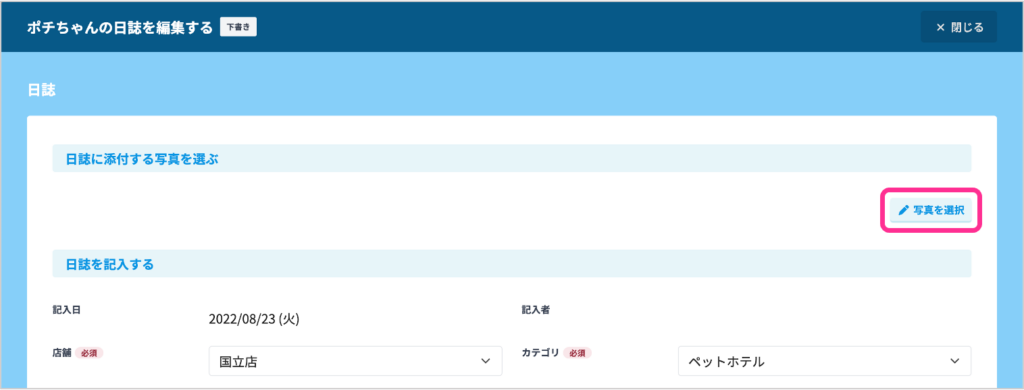Expand the chevron arrow of the ペットホテル selector
This screenshot has height=390, width=1024.
[x=955, y=361]
